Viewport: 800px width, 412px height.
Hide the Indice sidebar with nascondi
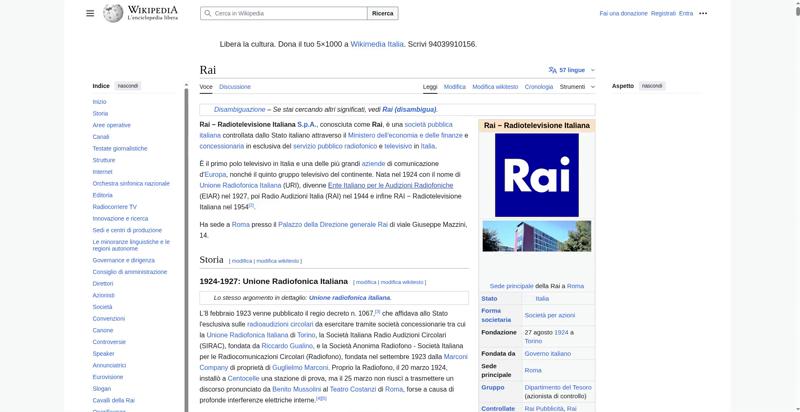[128, 86]
